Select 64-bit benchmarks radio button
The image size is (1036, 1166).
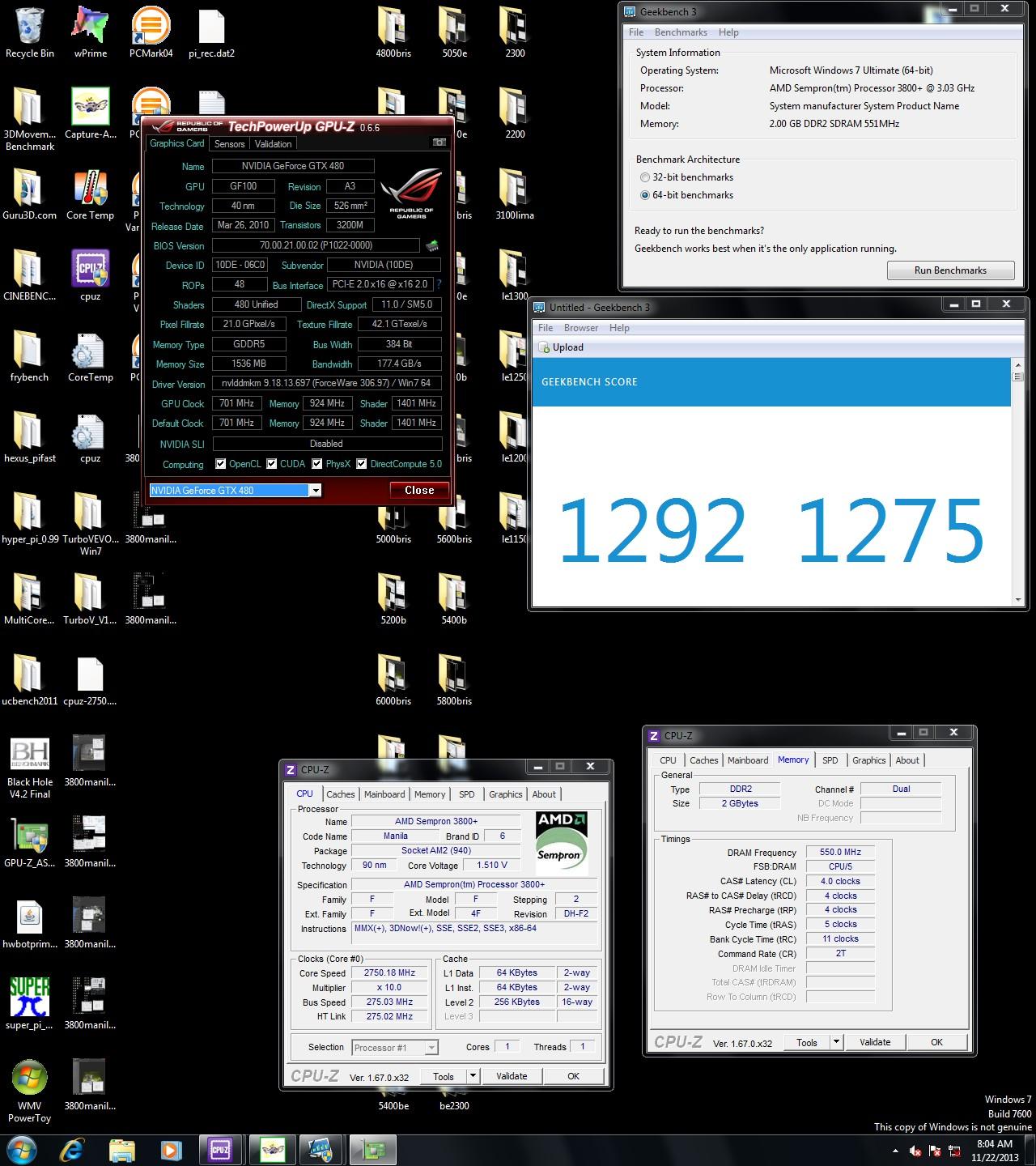click(645, 195)
